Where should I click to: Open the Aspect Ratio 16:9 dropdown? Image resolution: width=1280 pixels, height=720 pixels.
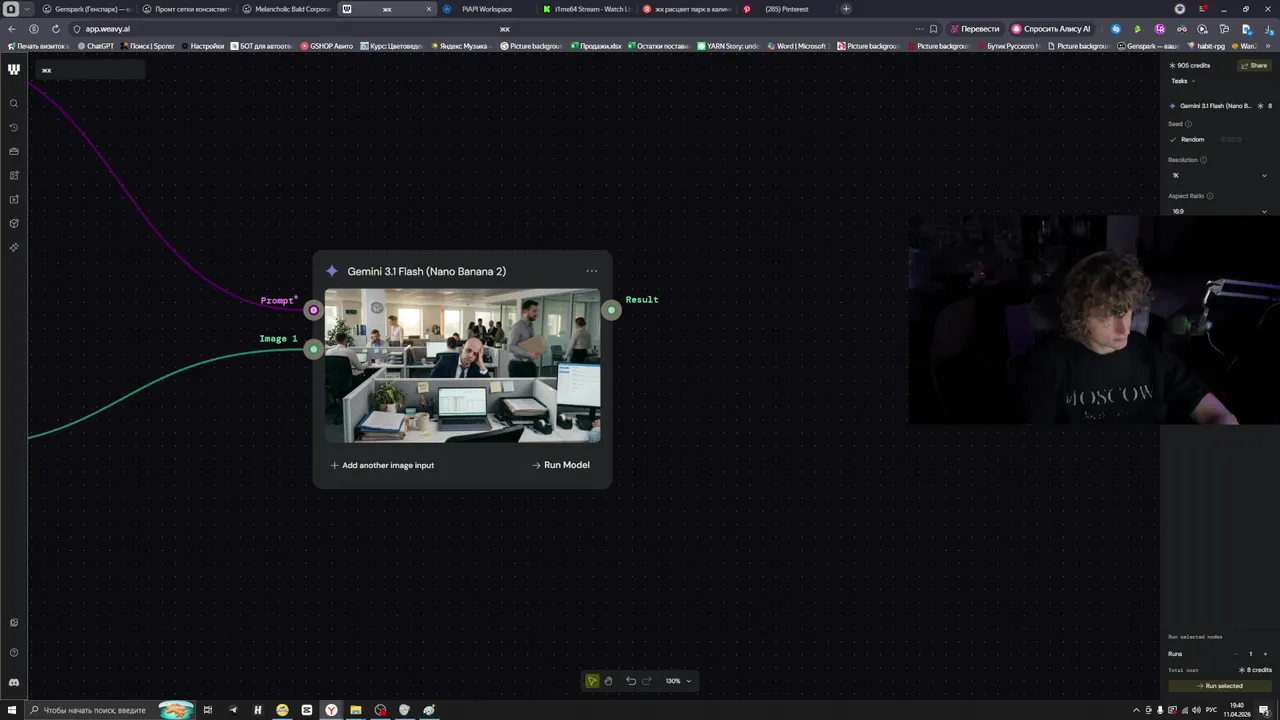(1219, 211)
